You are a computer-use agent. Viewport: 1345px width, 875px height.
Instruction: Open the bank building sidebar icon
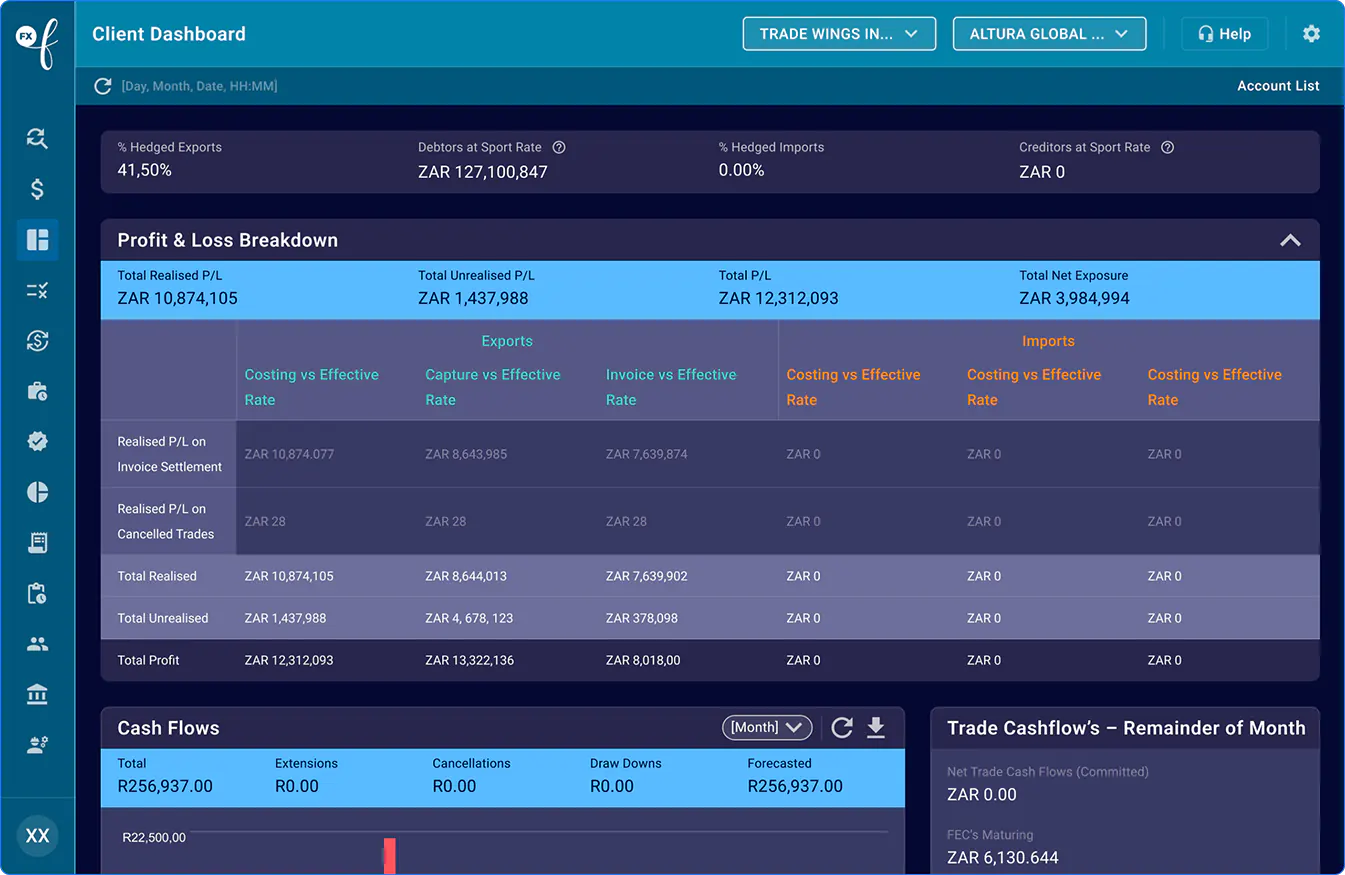37,695
